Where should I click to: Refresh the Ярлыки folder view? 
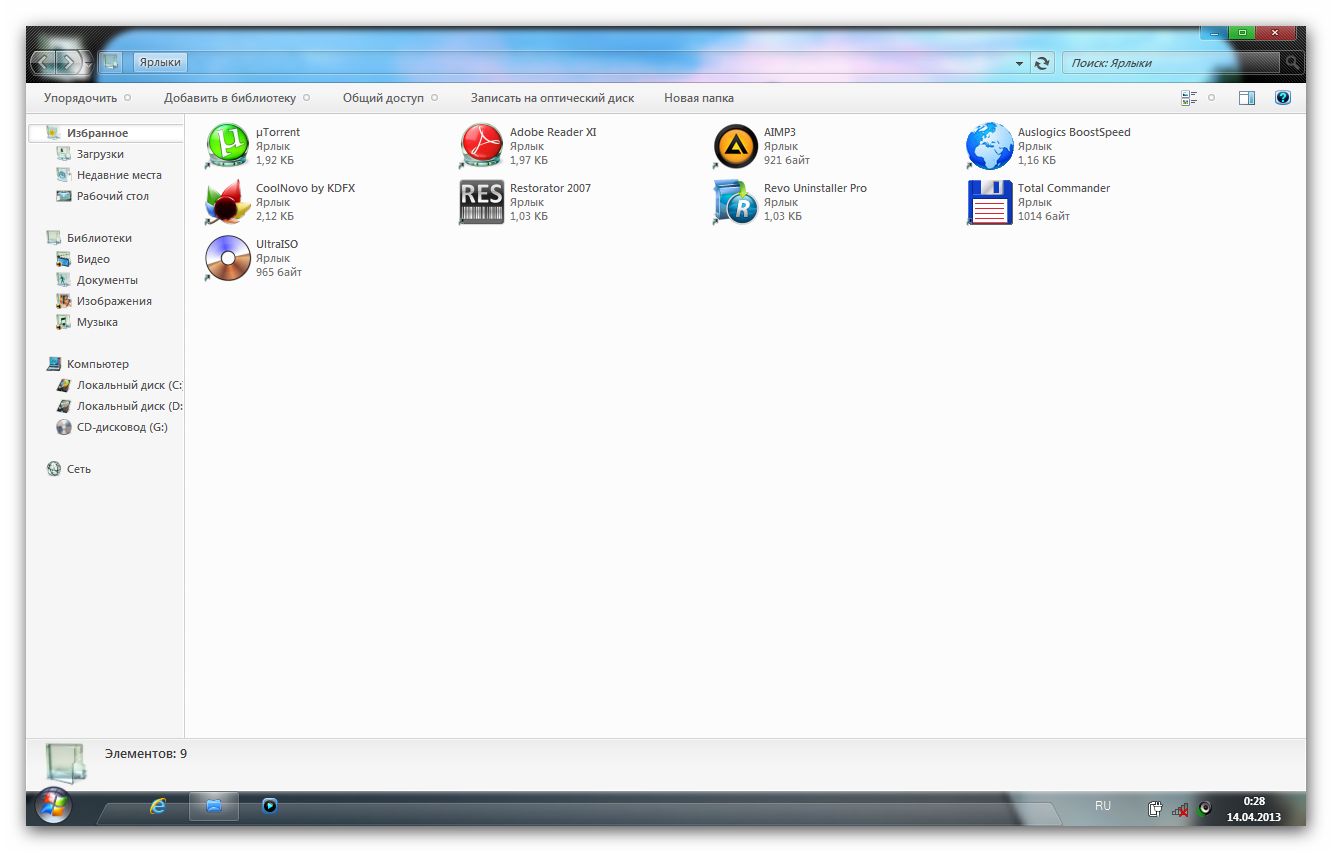pyautogui.click(x=1042, y=63)
